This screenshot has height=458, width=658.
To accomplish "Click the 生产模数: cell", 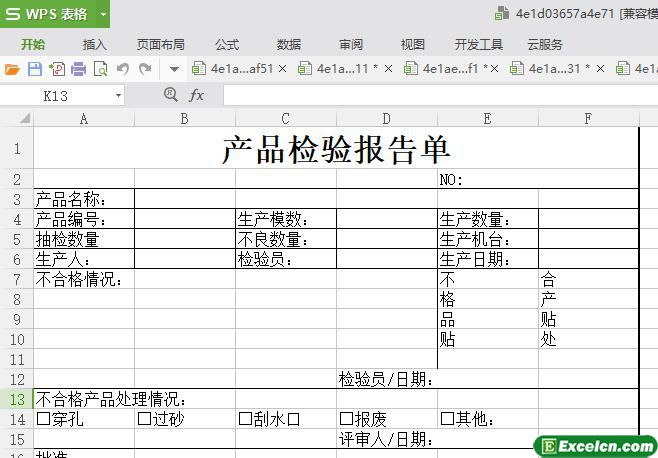I will [286, 220].
